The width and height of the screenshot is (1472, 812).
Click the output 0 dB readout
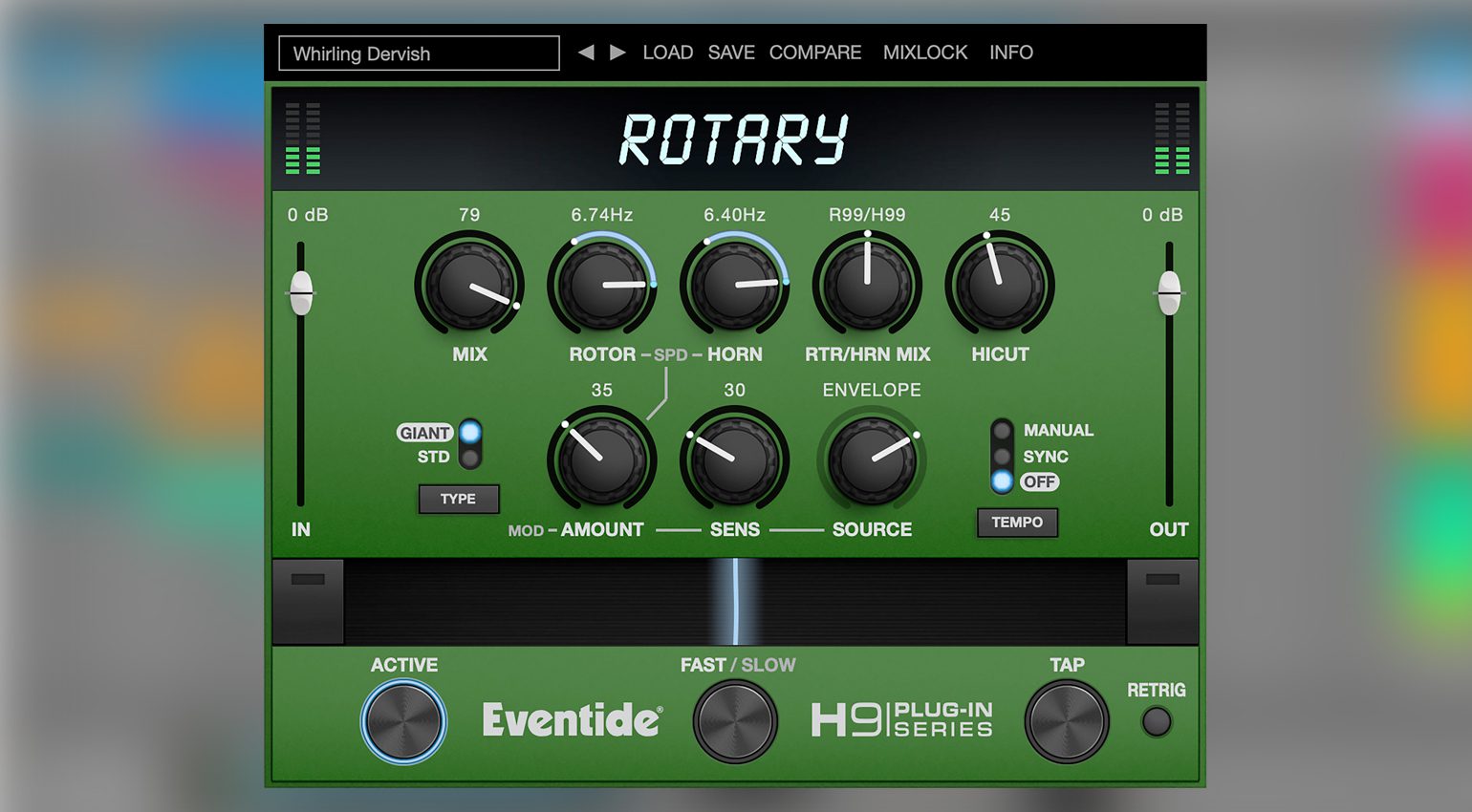tap(1162, 215)
